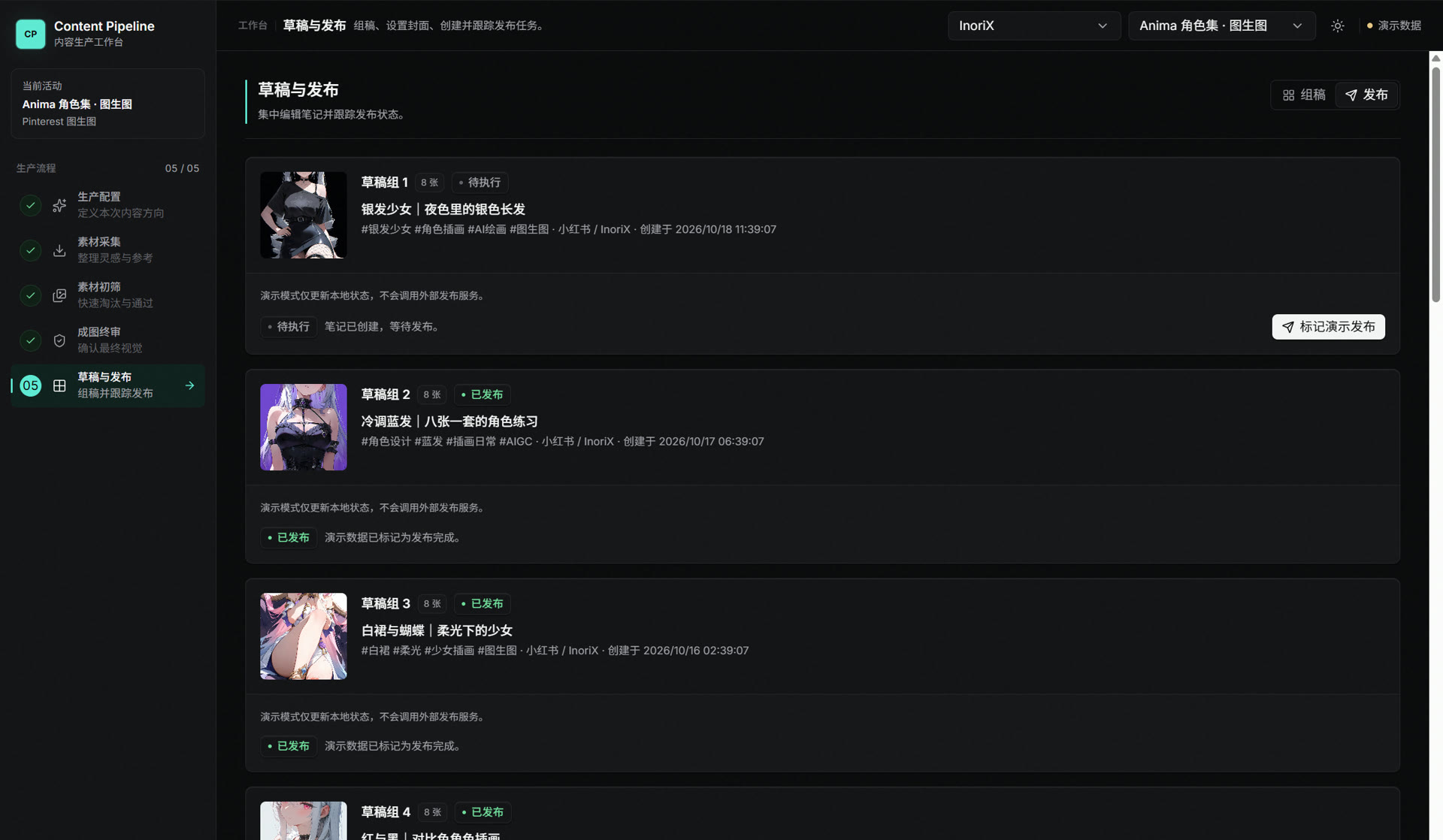Open the 生产配置 step in sidebar

pyautogui.click(x=107, y=204)
